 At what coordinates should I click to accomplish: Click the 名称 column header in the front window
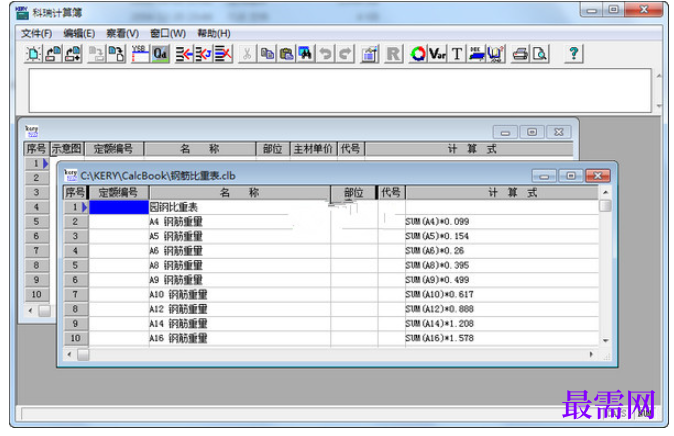point(240,193)
